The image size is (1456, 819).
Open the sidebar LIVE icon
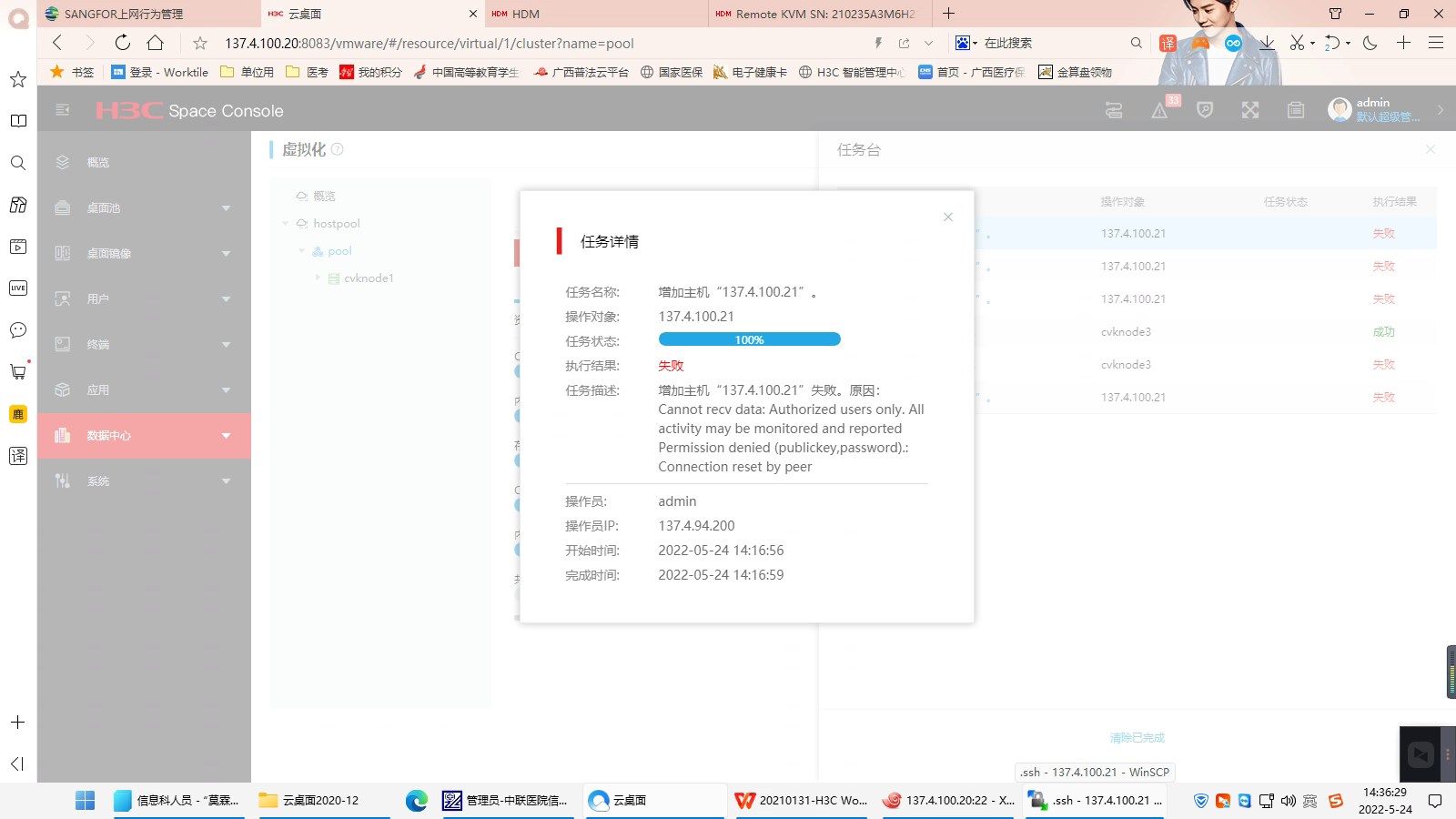click(17, 288)
